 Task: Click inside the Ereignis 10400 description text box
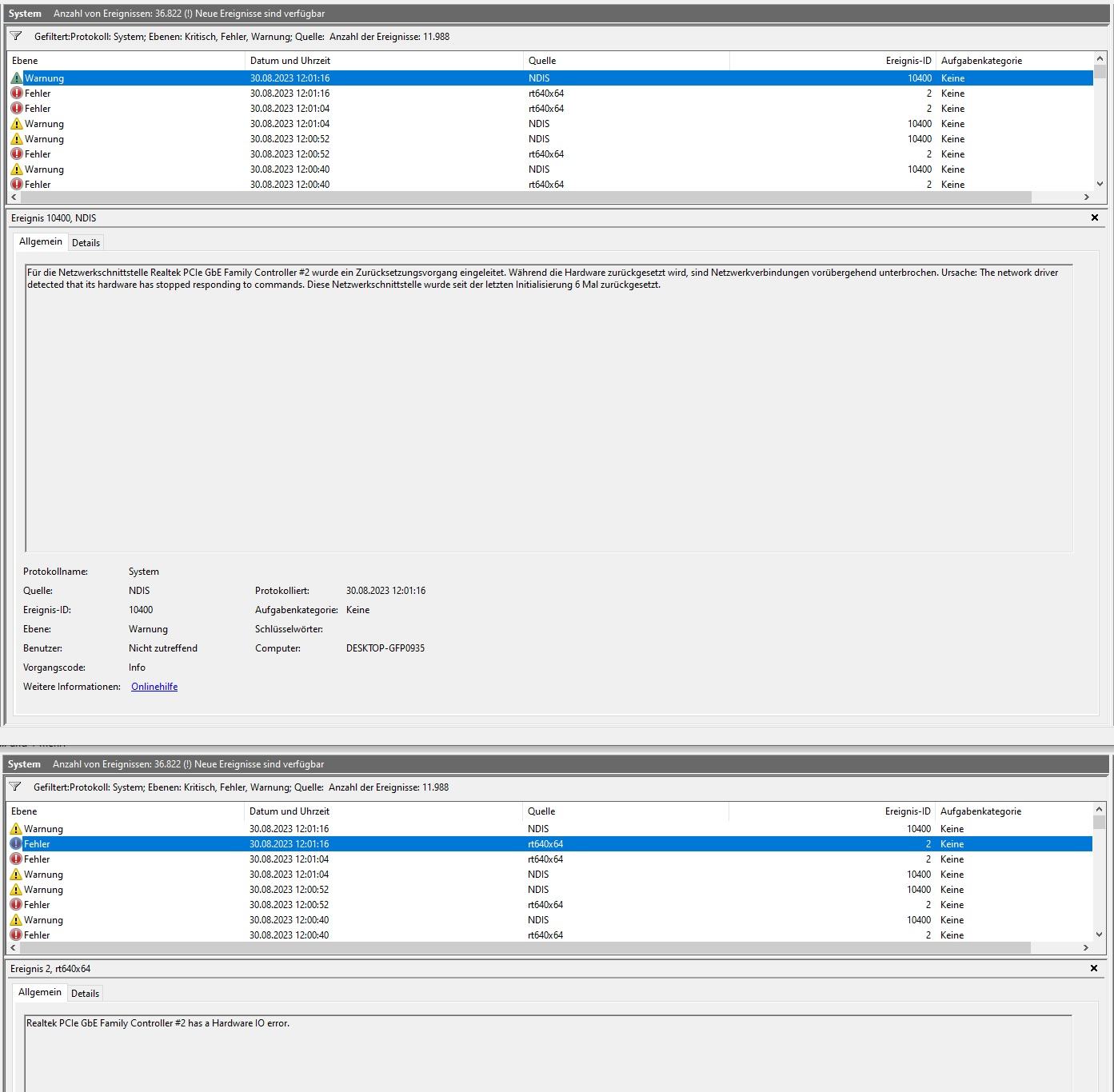click(549, 408)
